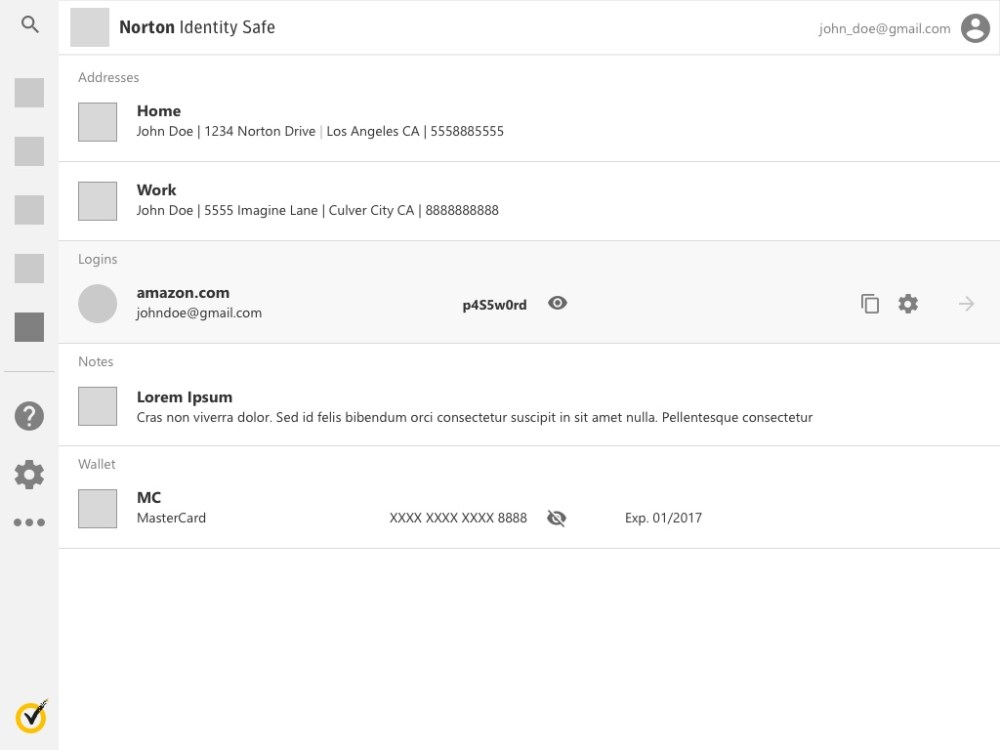The width and height of the screenshot is (1000, 750).
Task: Click the Norton Identity Safe title
Action: 197,28
